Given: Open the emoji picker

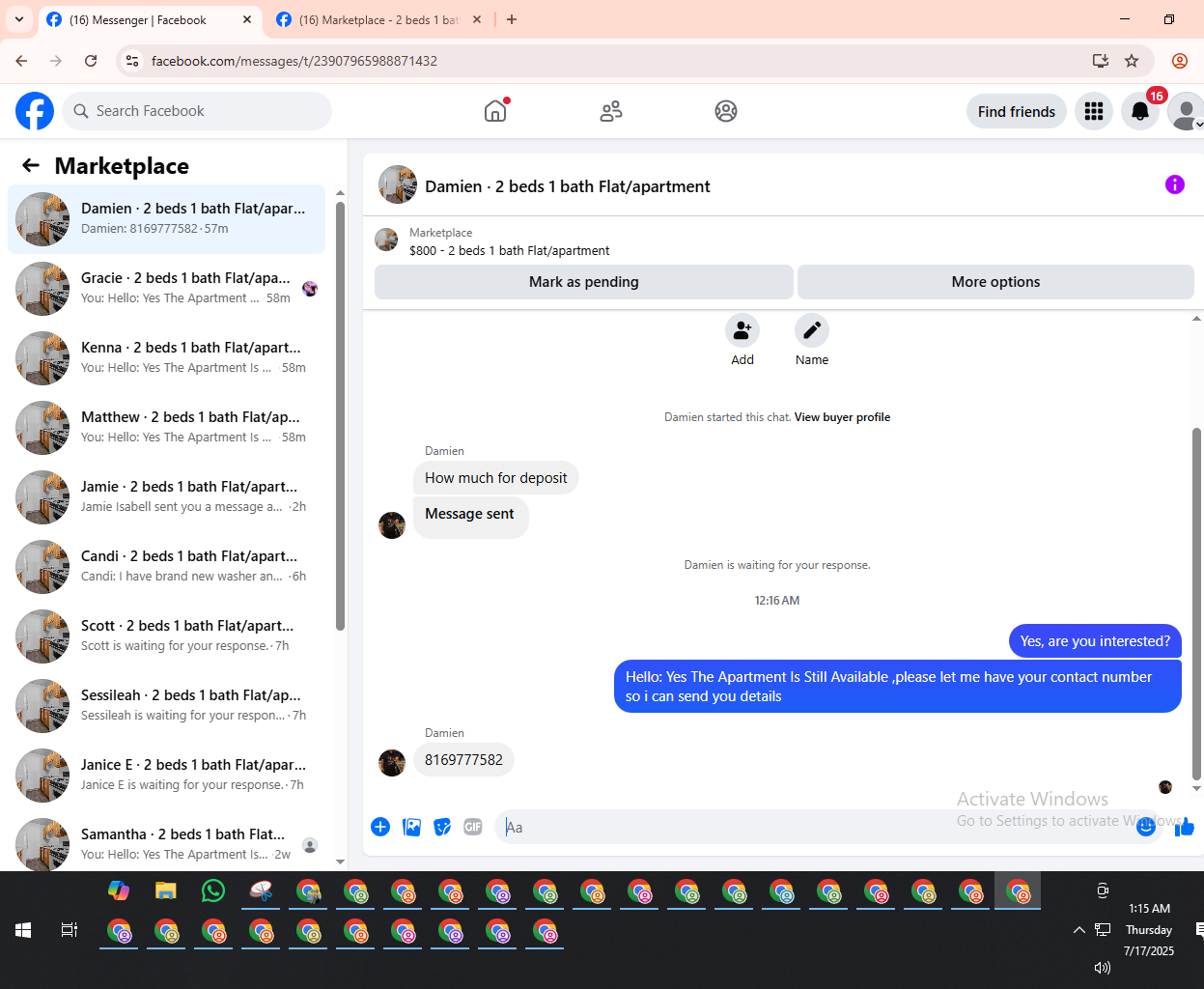Looking at the screenshot, I should [1146, 827].
